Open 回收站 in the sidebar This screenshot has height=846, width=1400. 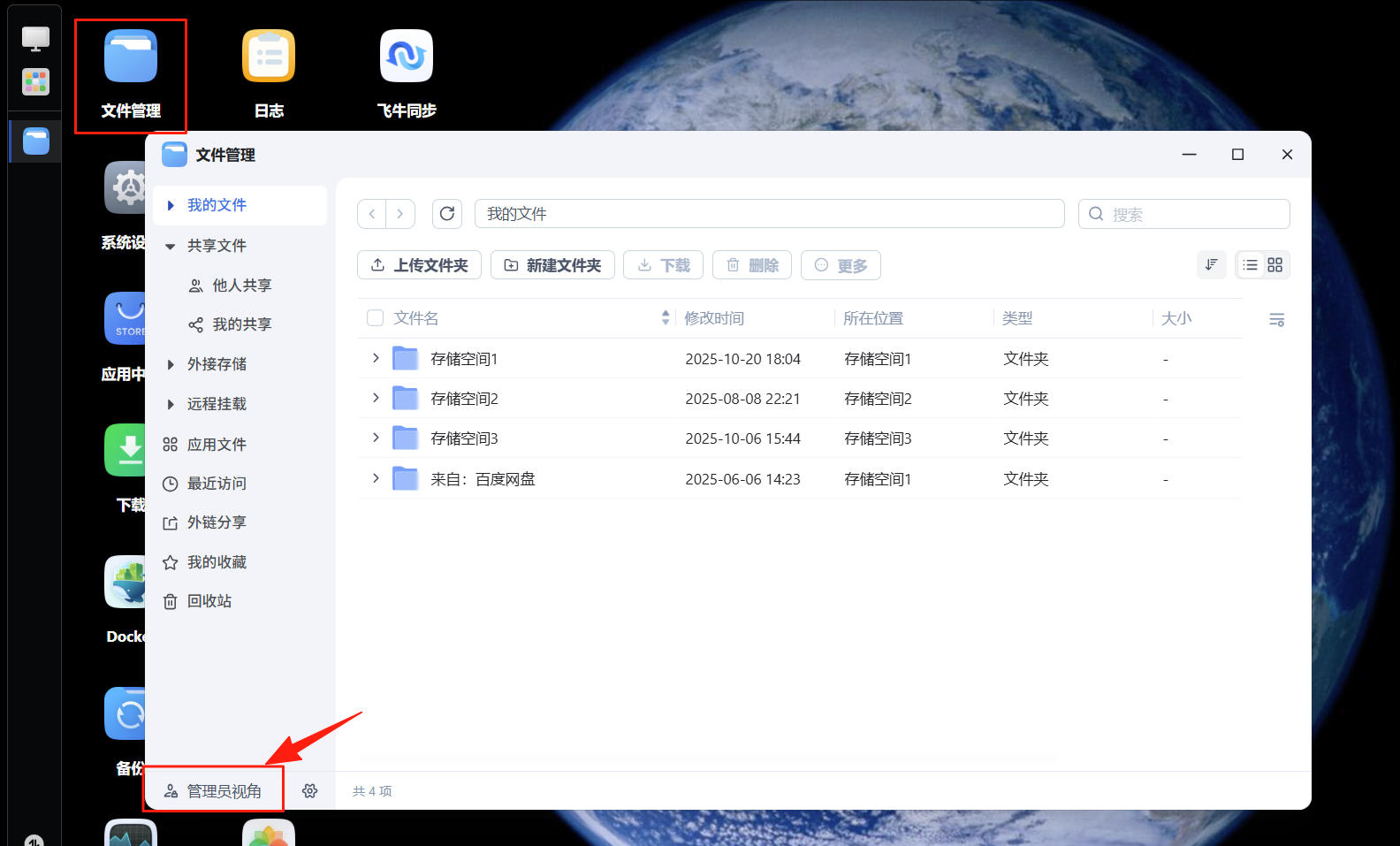coord(209,601)
